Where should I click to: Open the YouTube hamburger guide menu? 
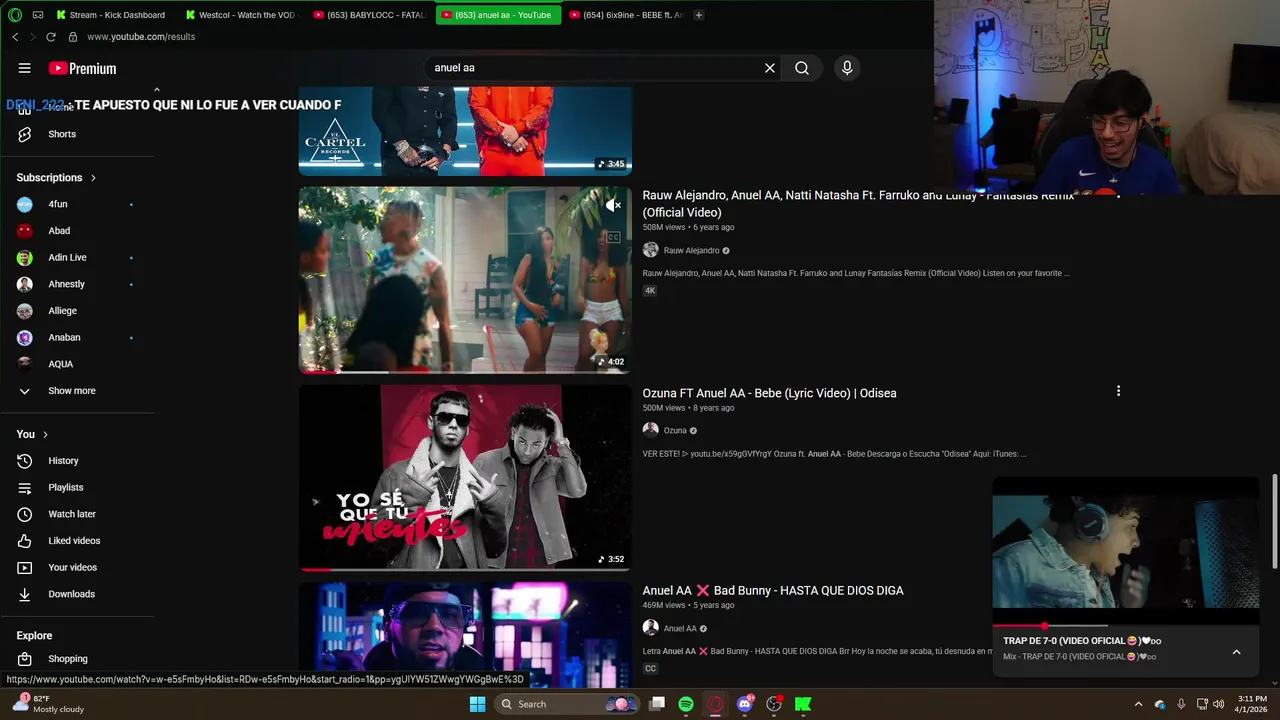(x=24, y=68)
